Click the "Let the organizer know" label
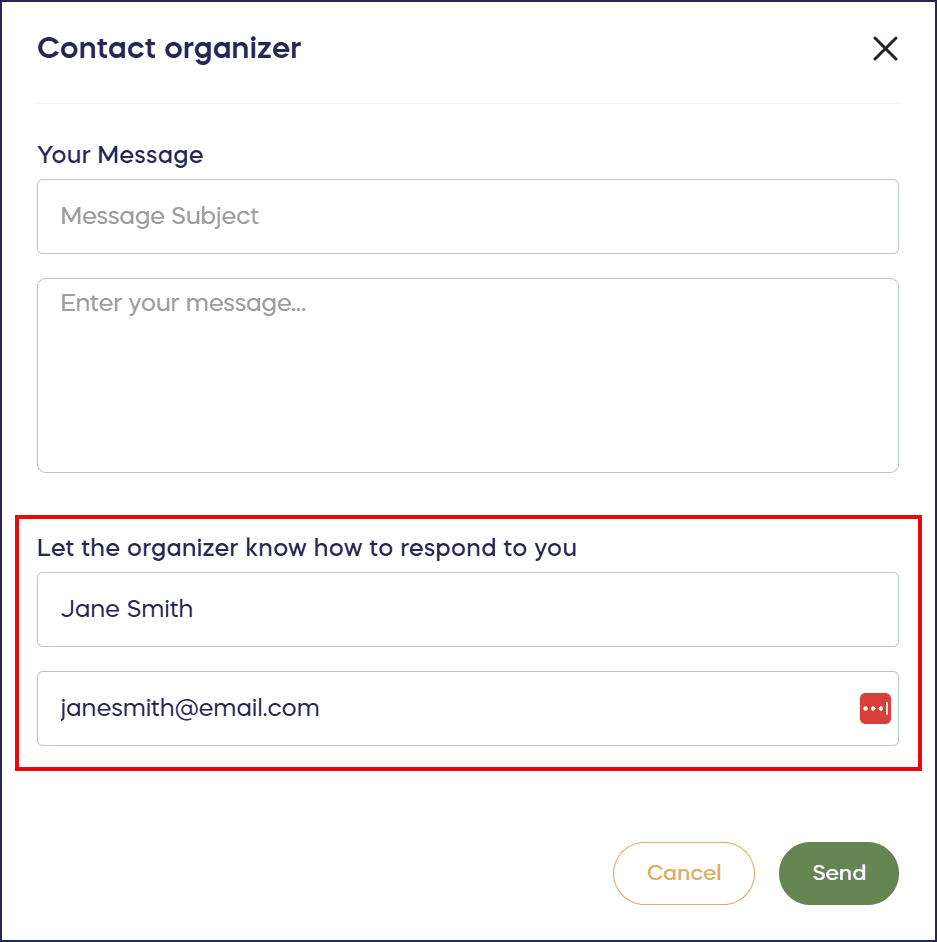 [306, 548]
